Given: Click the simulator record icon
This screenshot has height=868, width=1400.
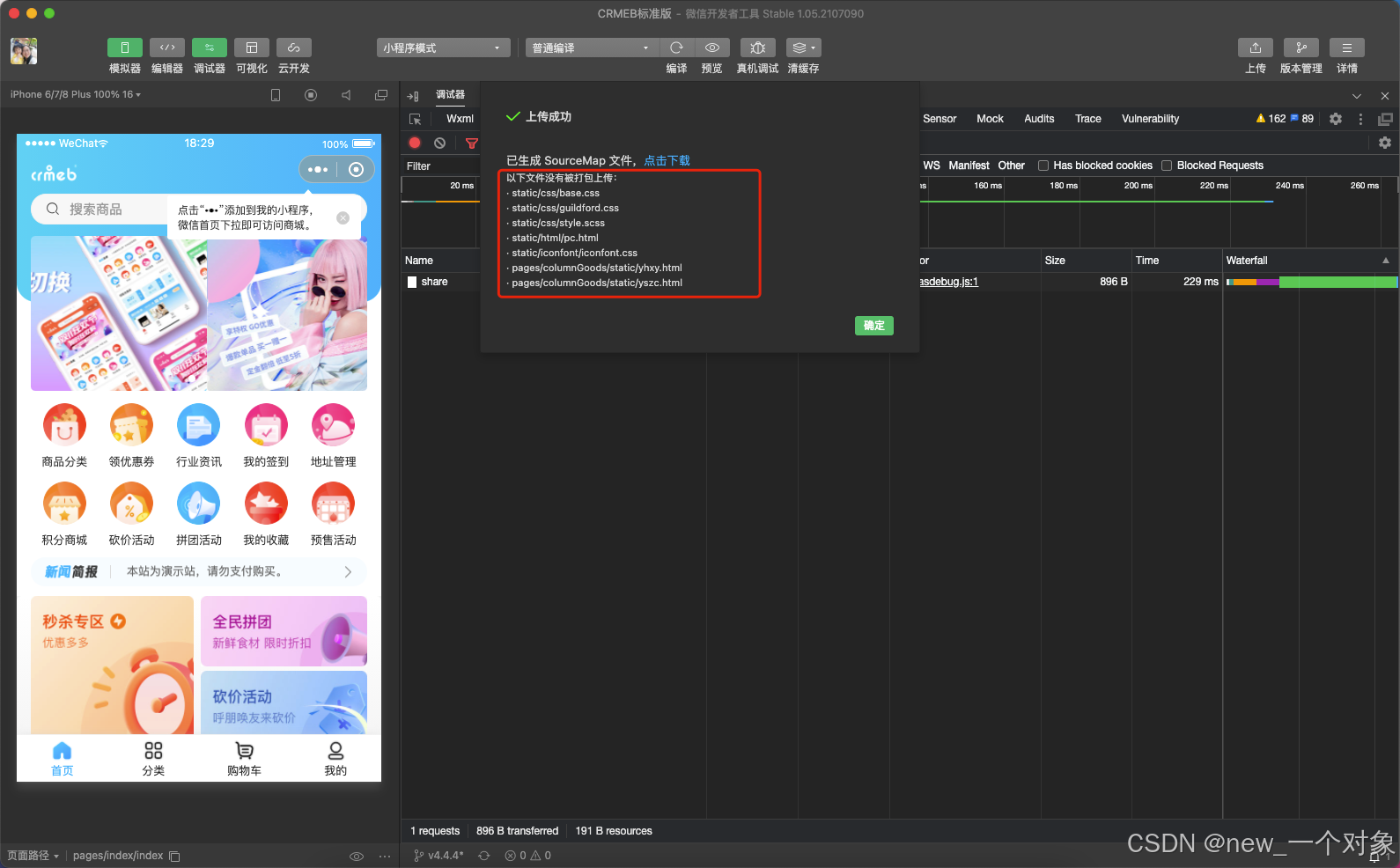Looking at the screenshot, I should pyautogui.click(x=311, y=95).
